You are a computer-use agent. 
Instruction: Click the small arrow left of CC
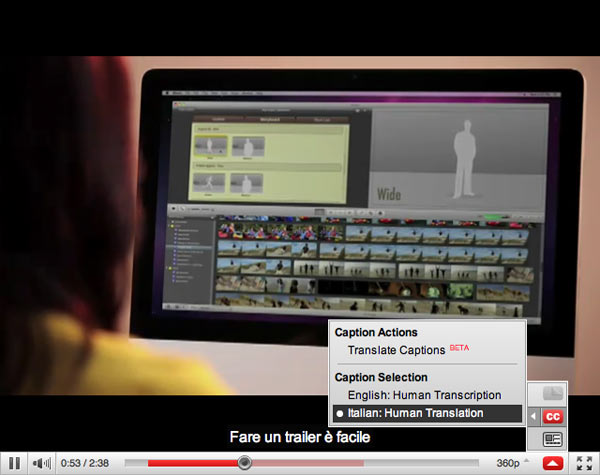coord(533,416)
